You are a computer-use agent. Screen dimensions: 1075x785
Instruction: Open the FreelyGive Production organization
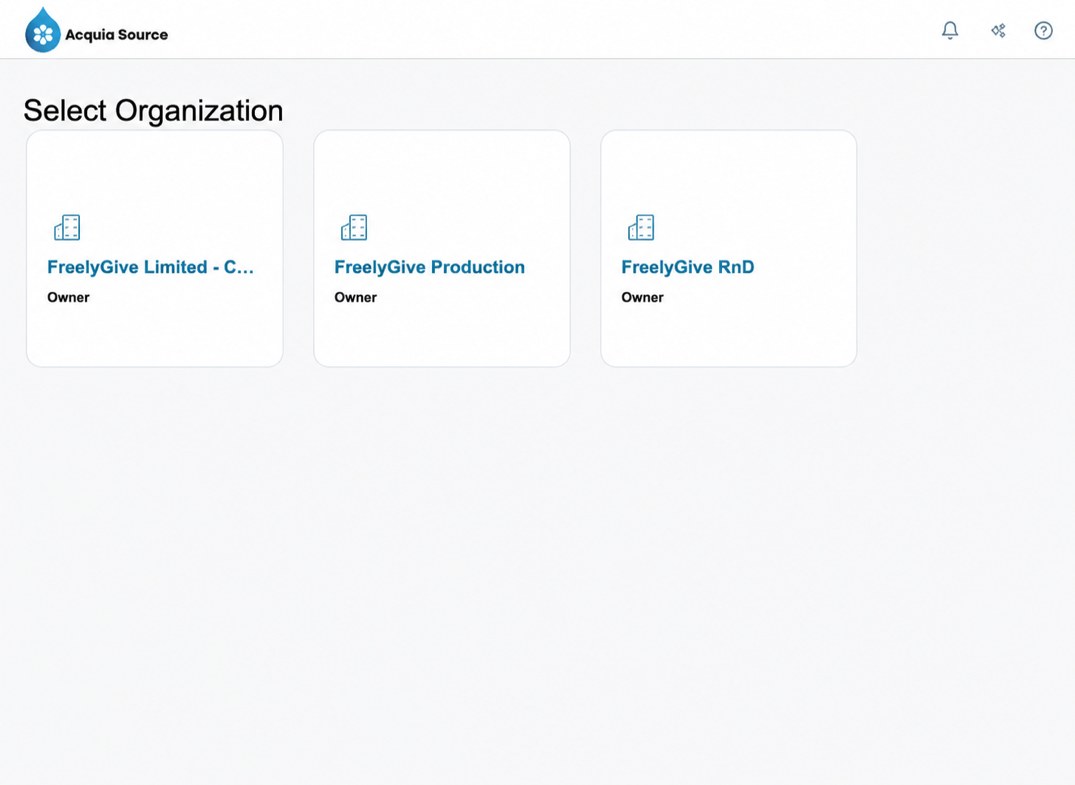tap(429, 267)
